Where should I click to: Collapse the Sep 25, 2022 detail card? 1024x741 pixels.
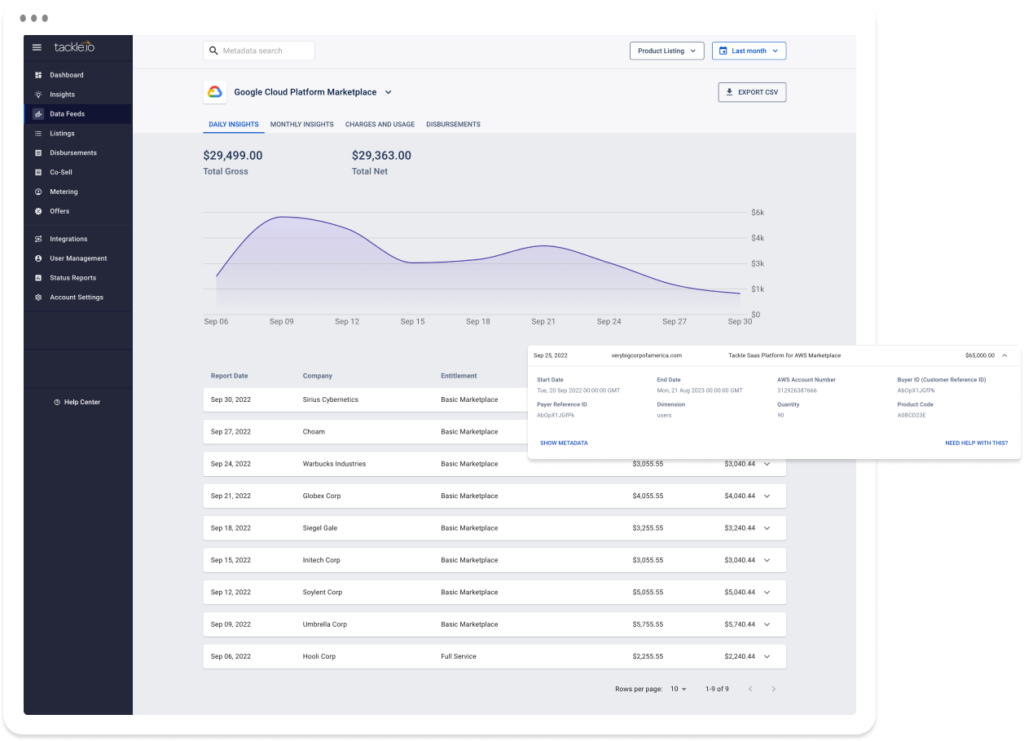click(x=1004, y=356)
